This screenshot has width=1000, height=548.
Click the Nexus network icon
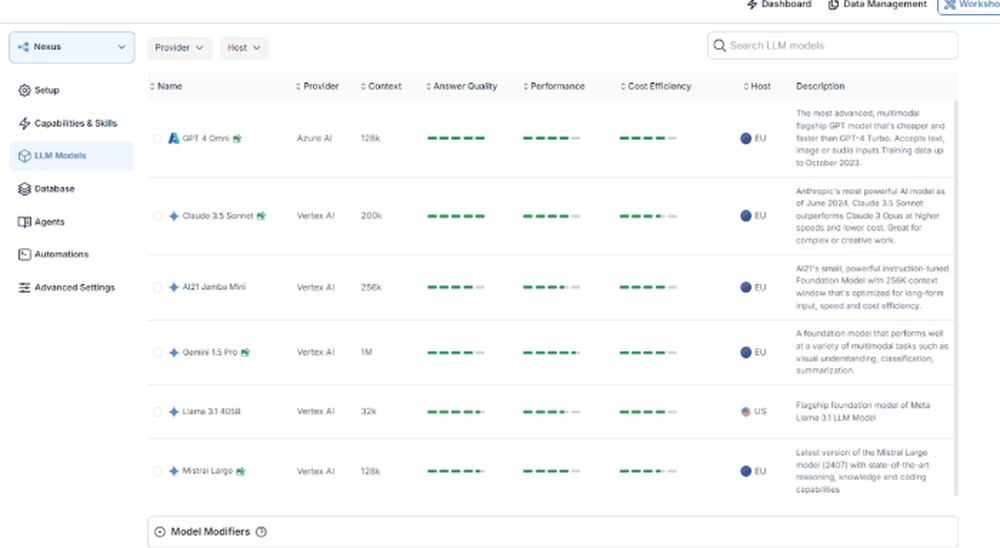[24, 47]
